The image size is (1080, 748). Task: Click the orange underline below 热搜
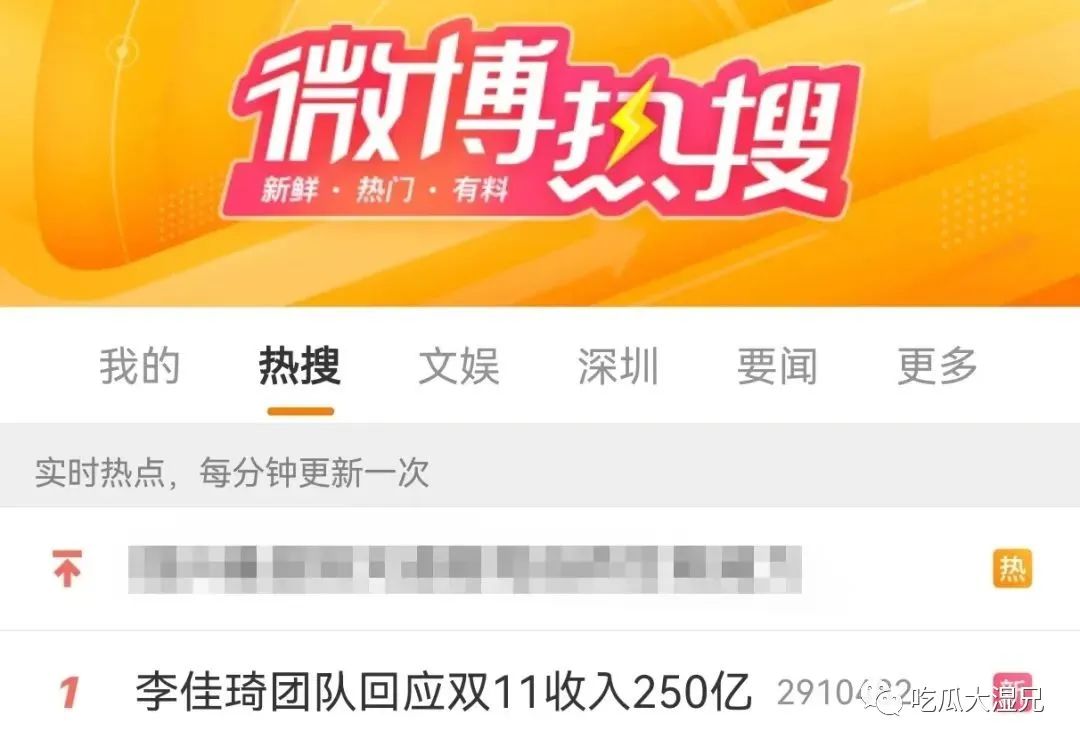pos(301,411)
